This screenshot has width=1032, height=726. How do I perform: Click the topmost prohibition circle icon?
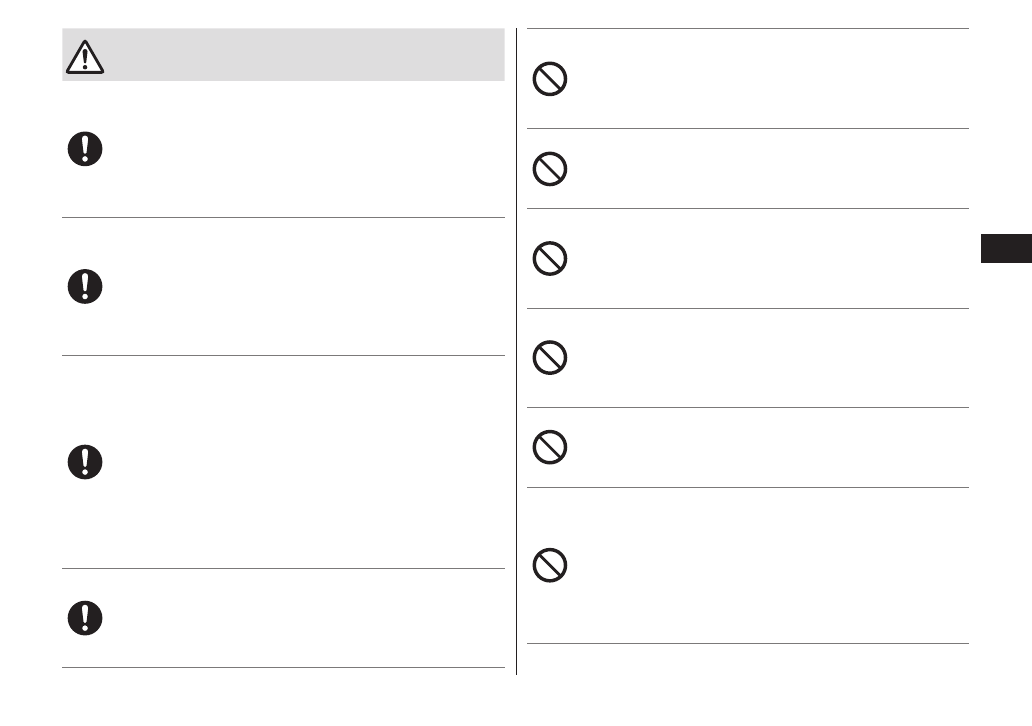550,79
